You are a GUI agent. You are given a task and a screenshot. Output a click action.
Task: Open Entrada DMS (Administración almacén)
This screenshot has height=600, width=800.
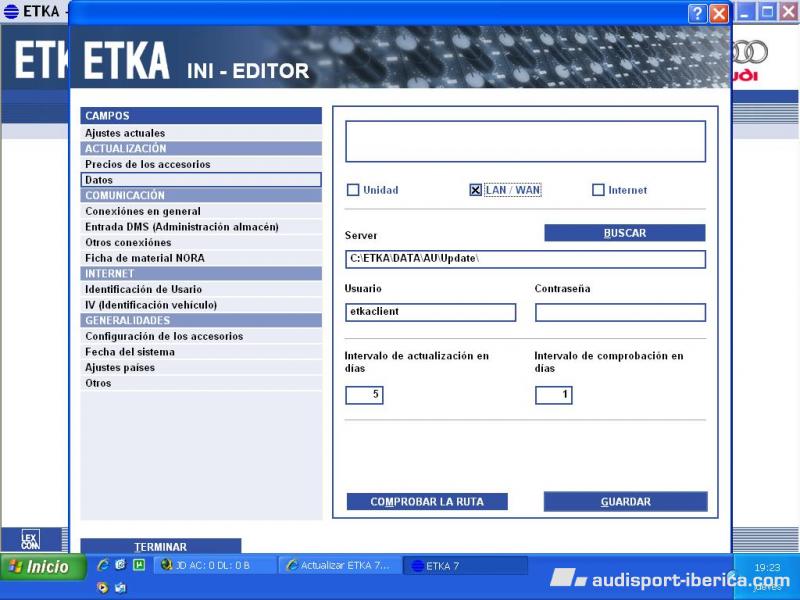click(x=201, y=227)
